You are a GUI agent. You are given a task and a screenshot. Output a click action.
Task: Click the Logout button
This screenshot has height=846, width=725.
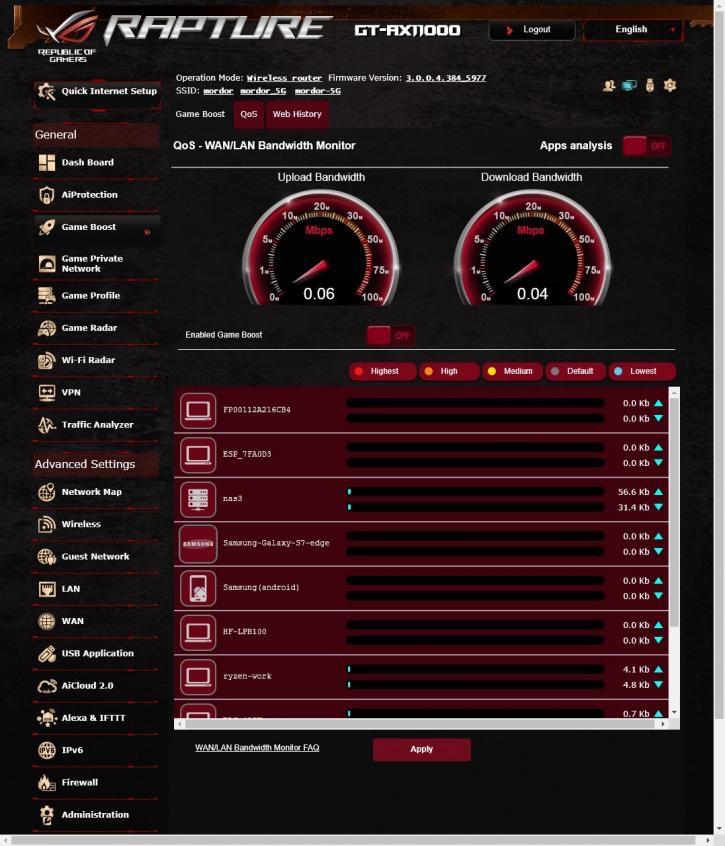click(x=531, y=30)
